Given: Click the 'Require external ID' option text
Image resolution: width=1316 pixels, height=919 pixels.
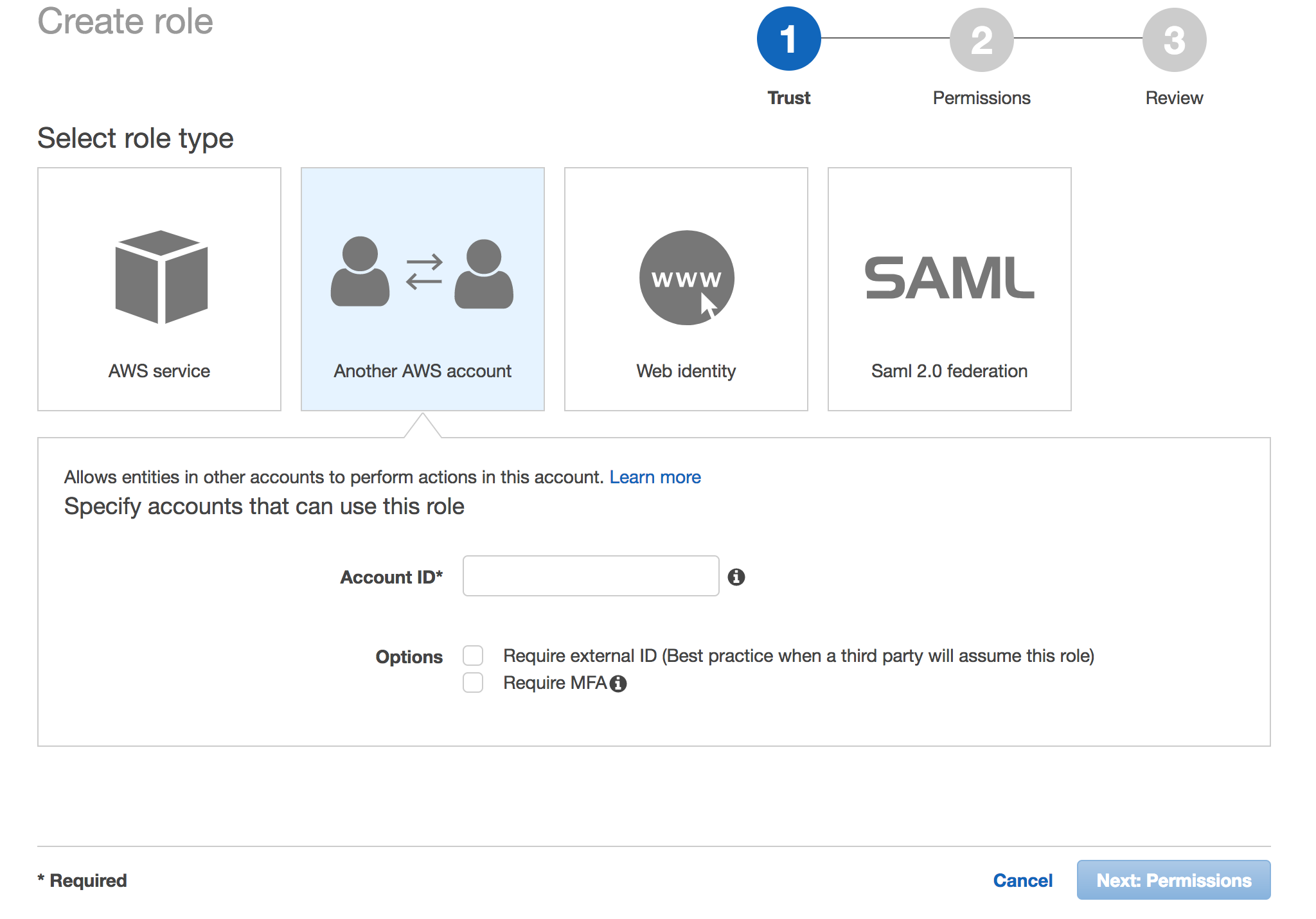Looking at the screenshot, I should point(799,656).
